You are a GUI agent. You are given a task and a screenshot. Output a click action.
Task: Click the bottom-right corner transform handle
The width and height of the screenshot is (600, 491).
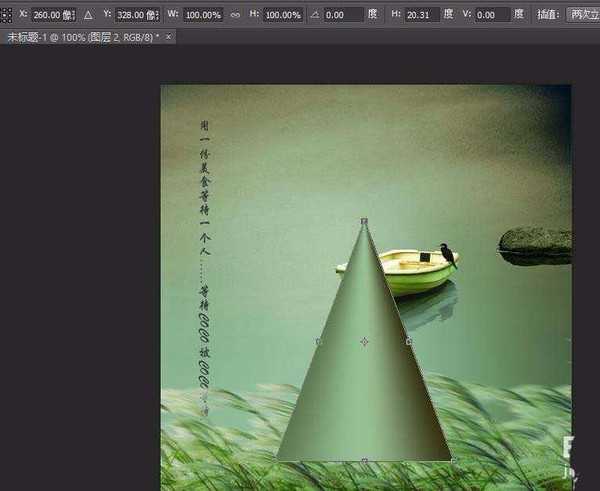point(454,461)
